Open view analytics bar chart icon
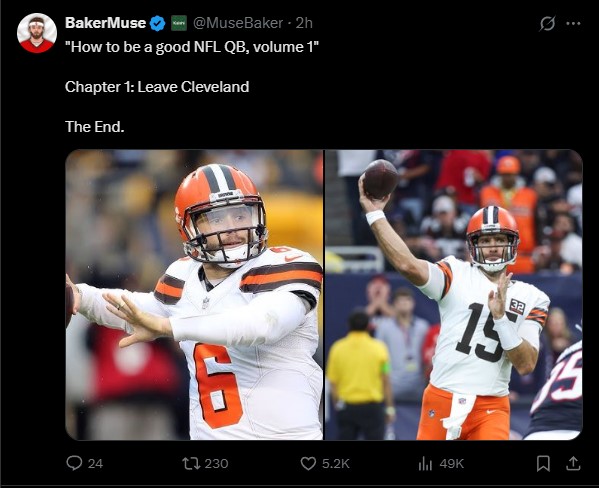599x488 pixels. pos(425,464)
